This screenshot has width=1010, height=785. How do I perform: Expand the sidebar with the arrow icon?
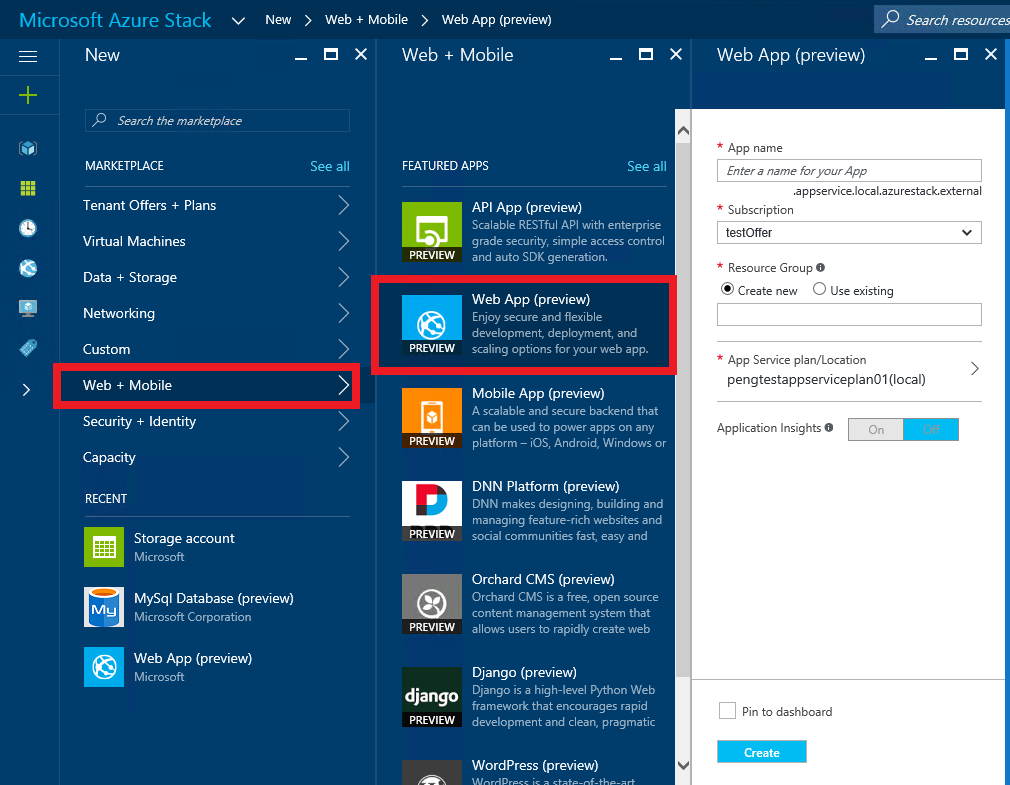tap(26, 390)
